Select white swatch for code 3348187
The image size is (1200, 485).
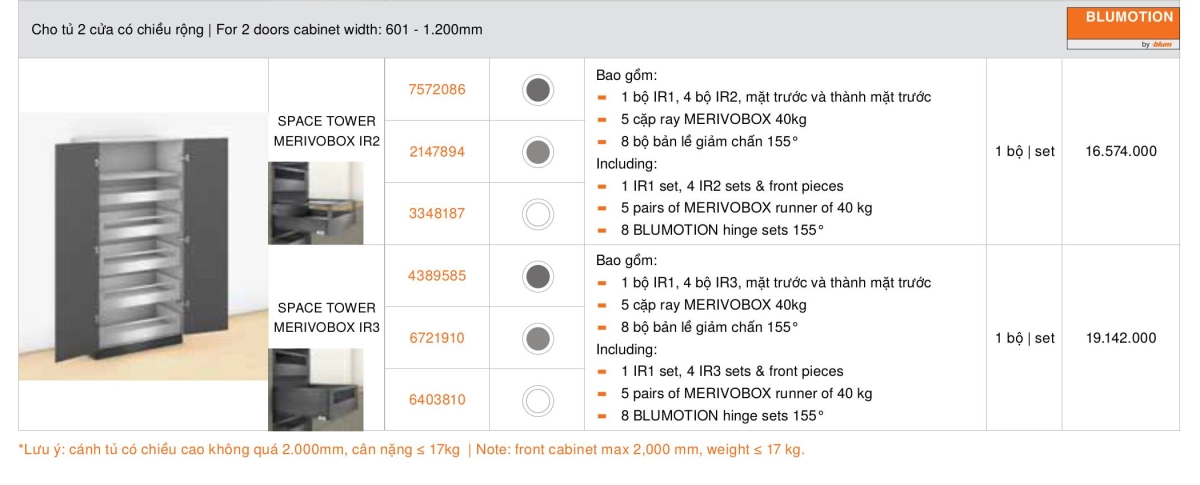coord(538,214)
